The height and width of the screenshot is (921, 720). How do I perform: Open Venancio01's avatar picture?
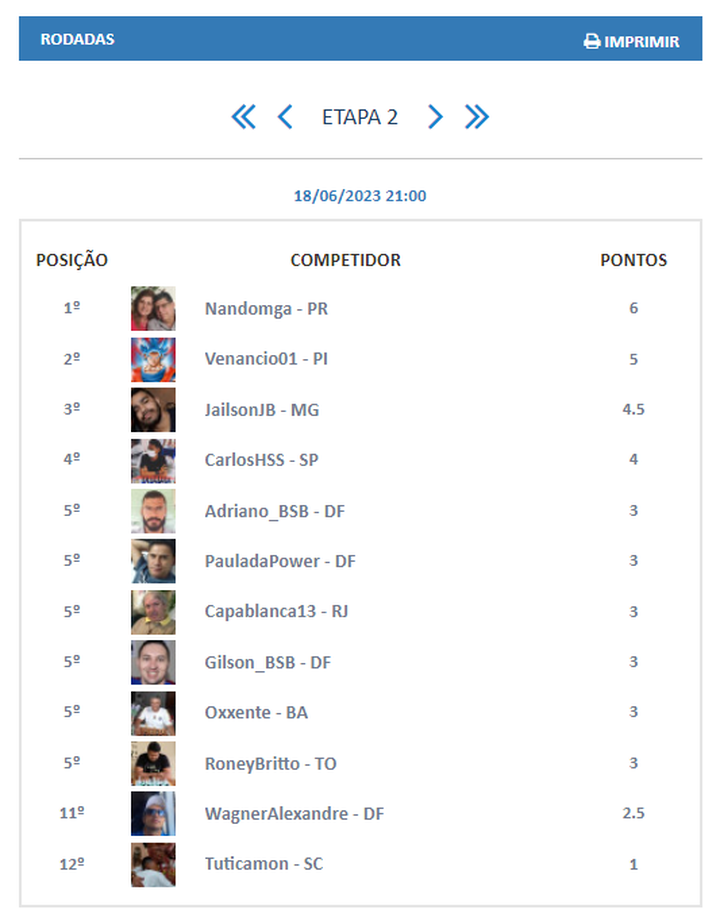[x=153, y=359]
